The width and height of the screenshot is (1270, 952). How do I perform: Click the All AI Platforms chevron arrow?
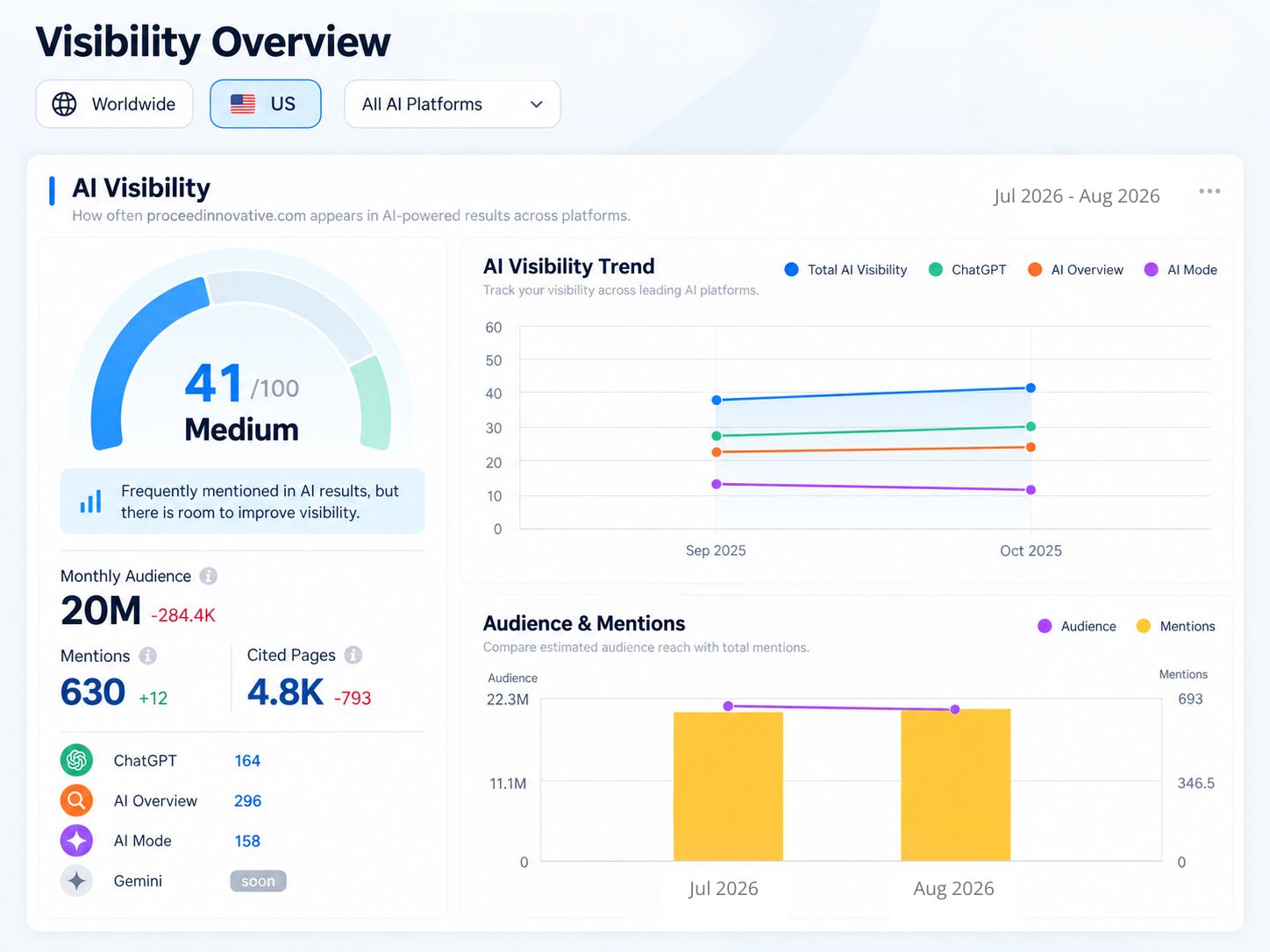click(537, 104)
